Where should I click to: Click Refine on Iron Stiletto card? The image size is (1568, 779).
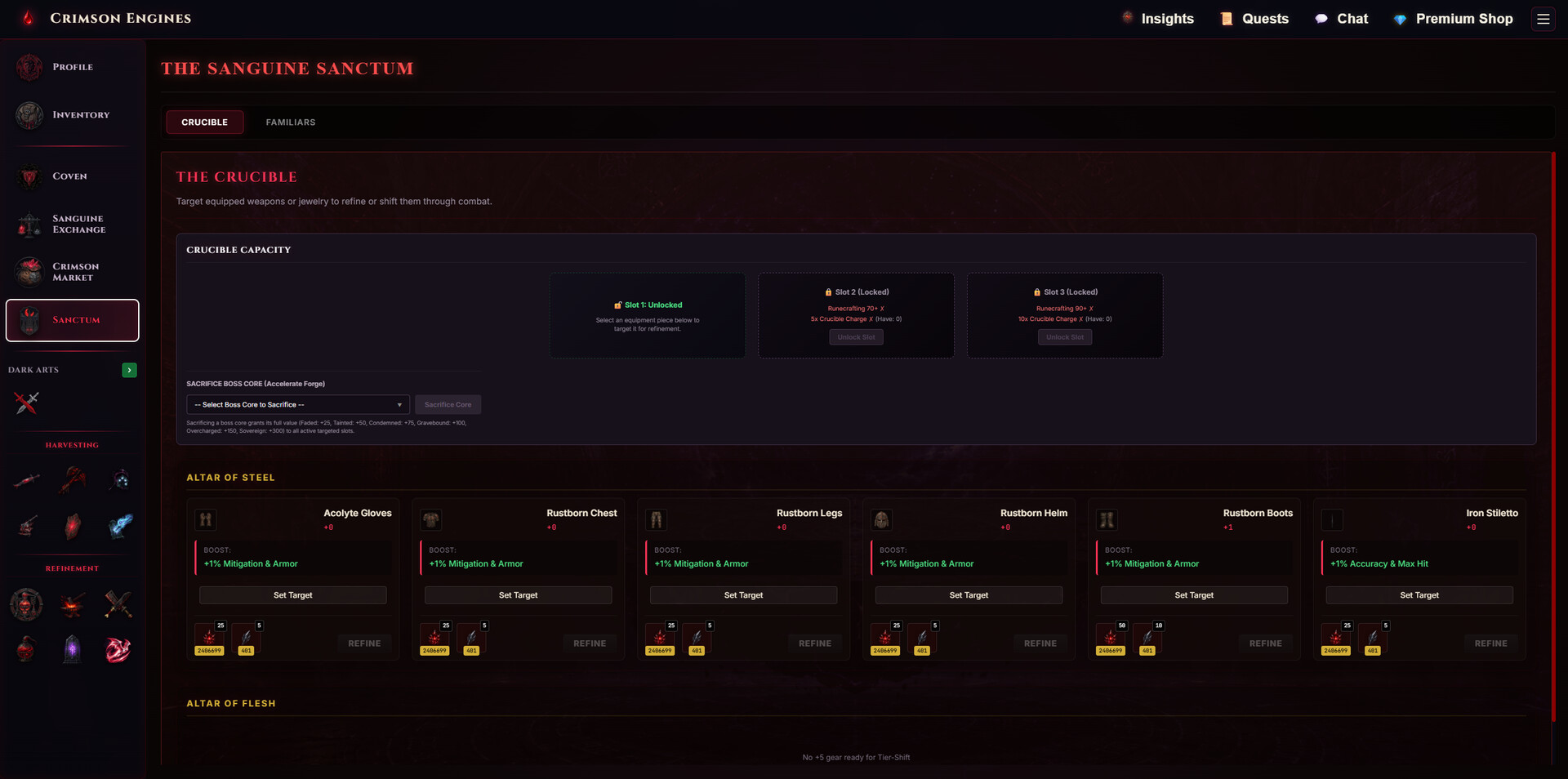(1491, 643)
